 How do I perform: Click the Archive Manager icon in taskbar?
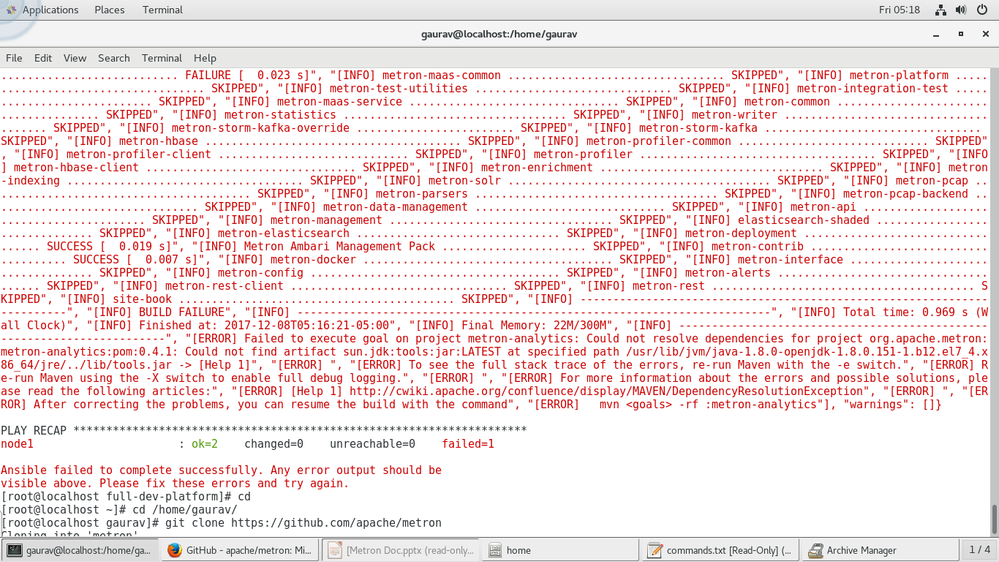[x=815, y=550]
